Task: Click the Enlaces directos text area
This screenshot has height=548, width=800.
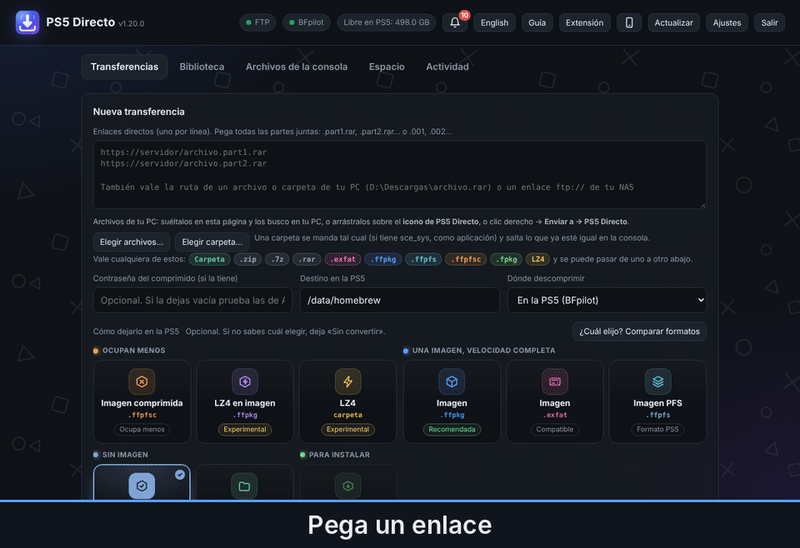Action: pyautogui.click(x=399, y=175)
